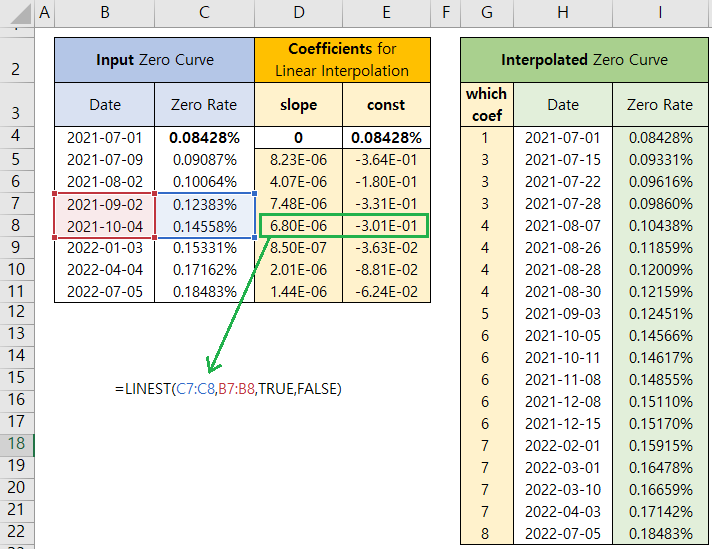Click the 'slope' column heading cell
The image size is (712, 549).
coord(298,104)
